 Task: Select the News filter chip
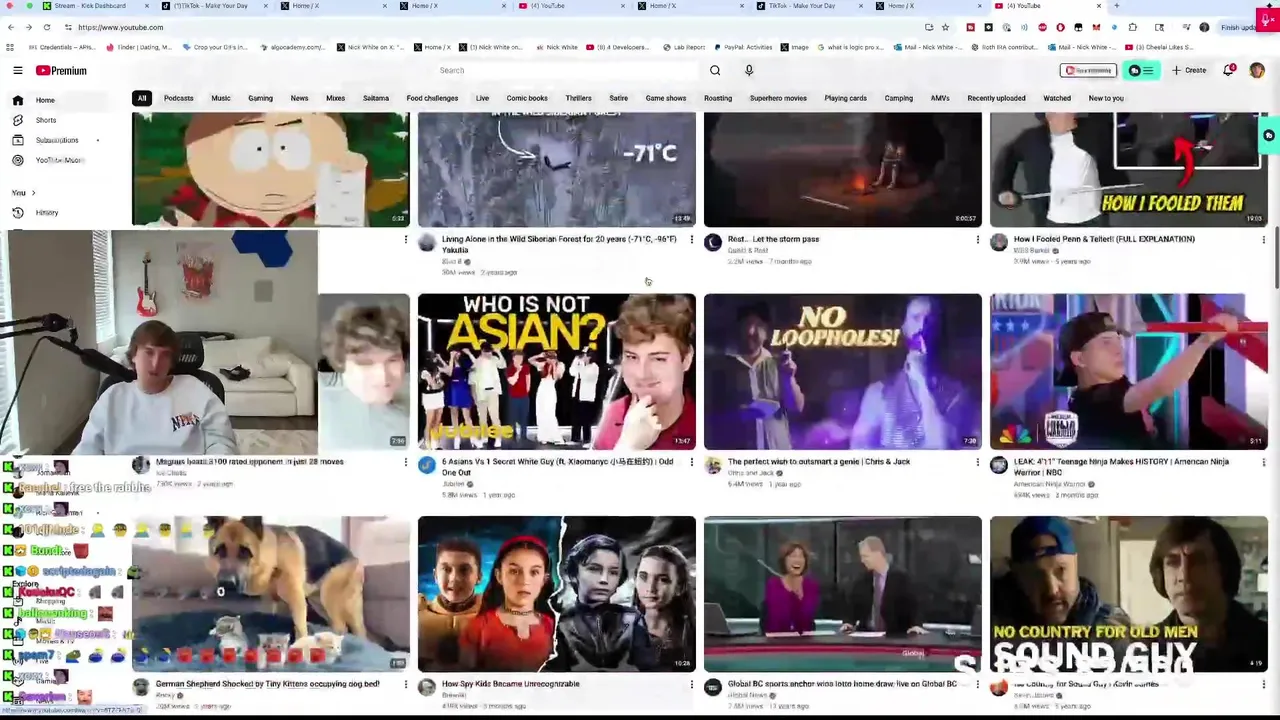coord(299,98)
